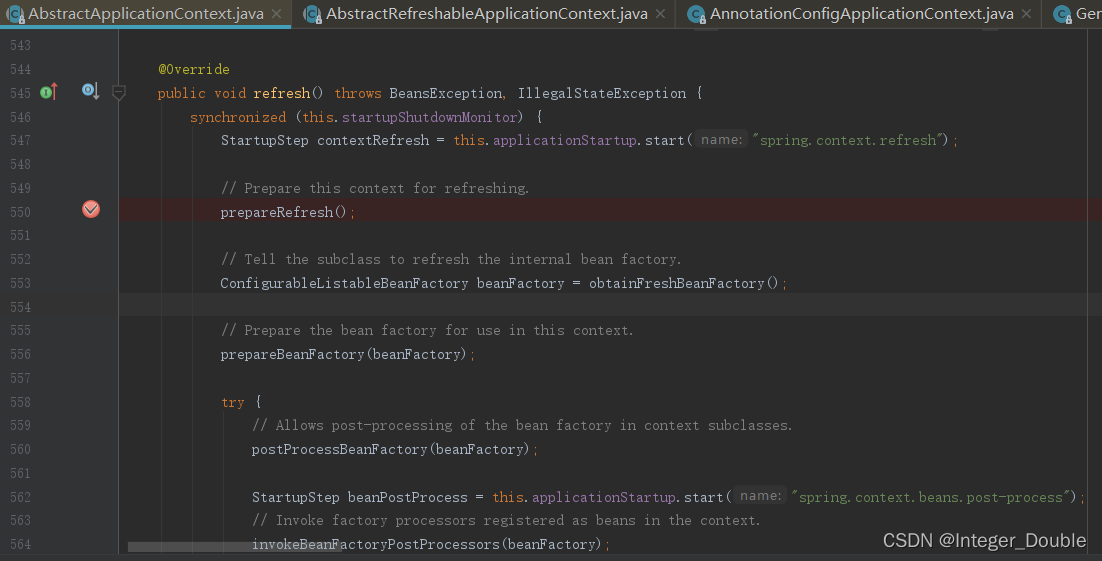Close AnnotationConfigApplicationContext.java tab
This screenshot has width=1102, height=561.
[x=1027, y=13]
